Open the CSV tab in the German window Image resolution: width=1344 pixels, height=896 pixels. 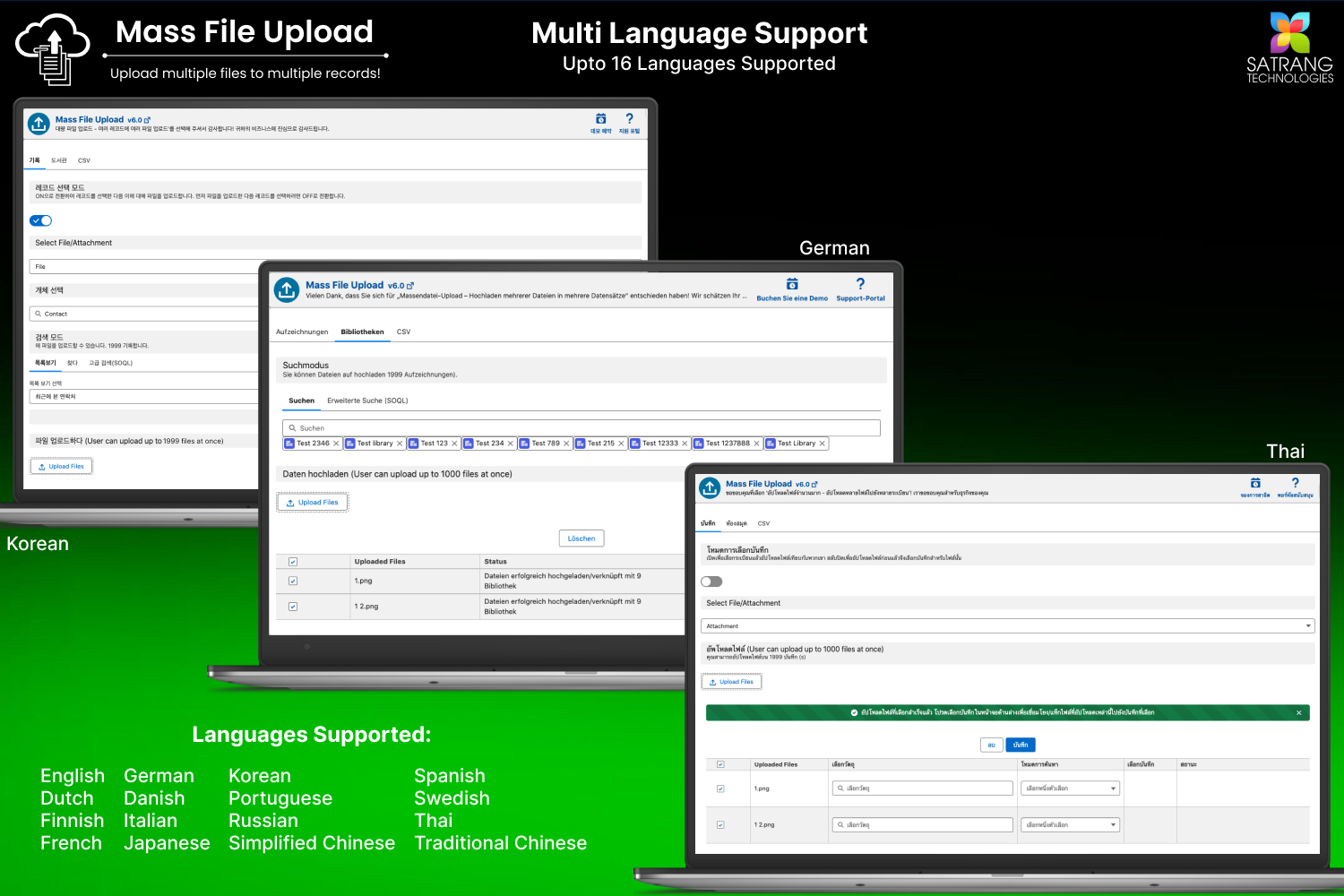coord(404,332)
